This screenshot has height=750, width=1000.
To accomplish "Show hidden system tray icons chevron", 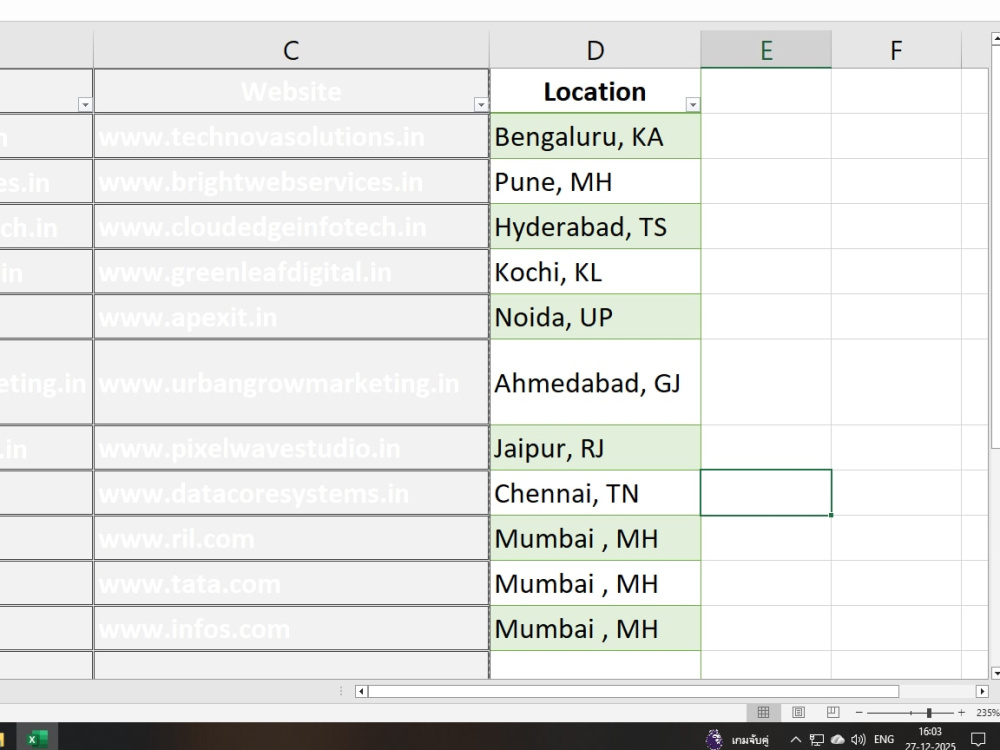I will pos(796,740).
